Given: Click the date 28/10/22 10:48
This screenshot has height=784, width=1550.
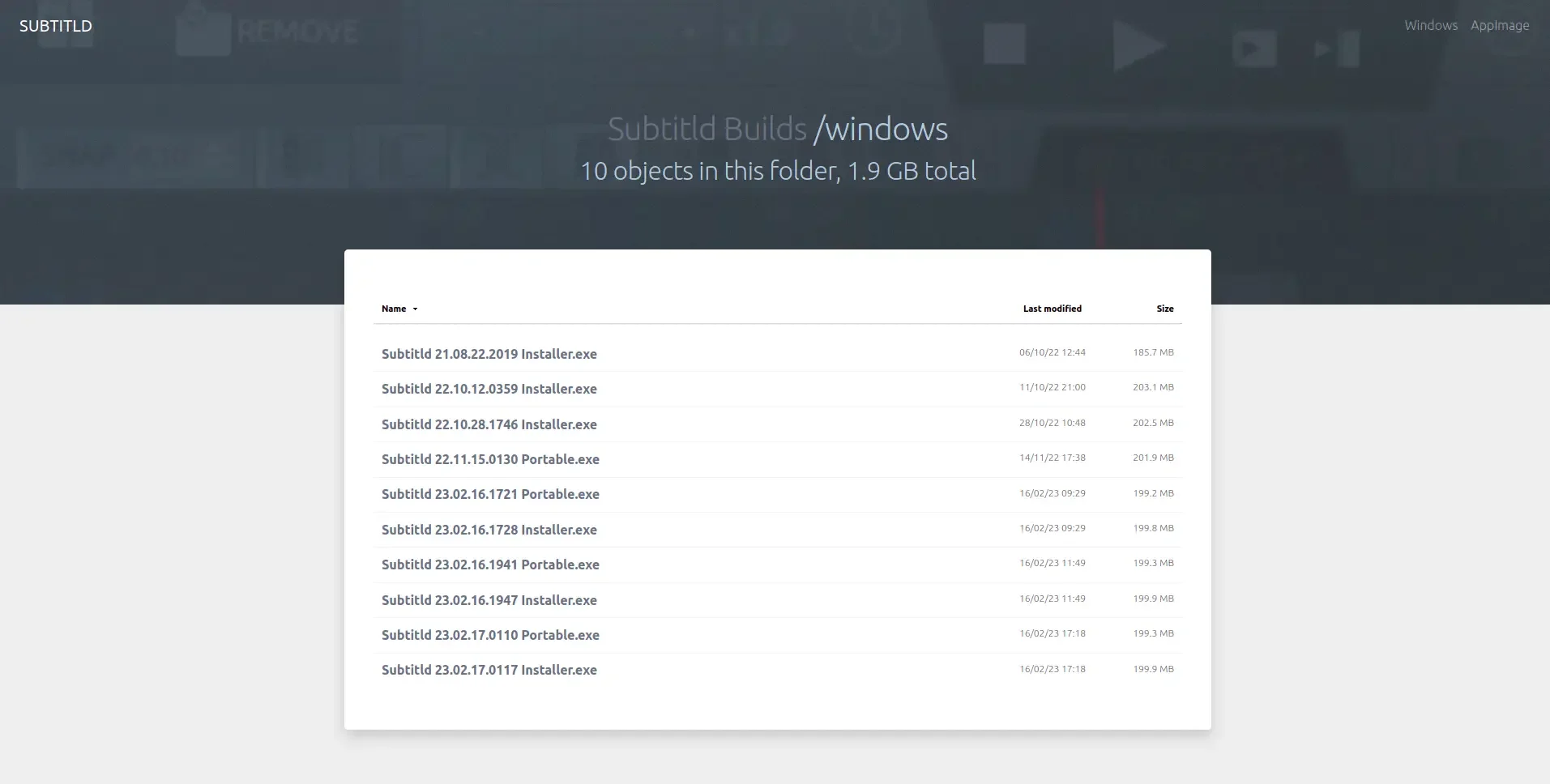Looking at the screenshot, I should (x=1052, y=423).
